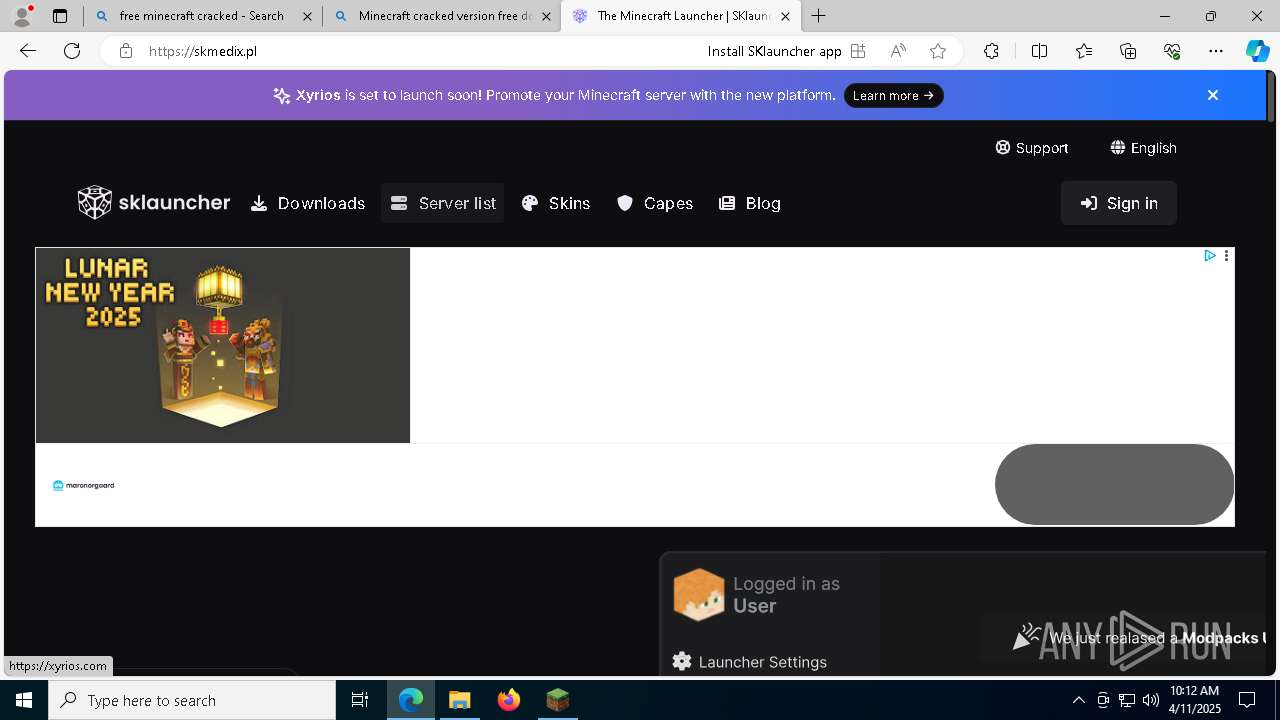Open the Server list page
This screenshot has height=720, width=1280.
[x=443, y=203]
